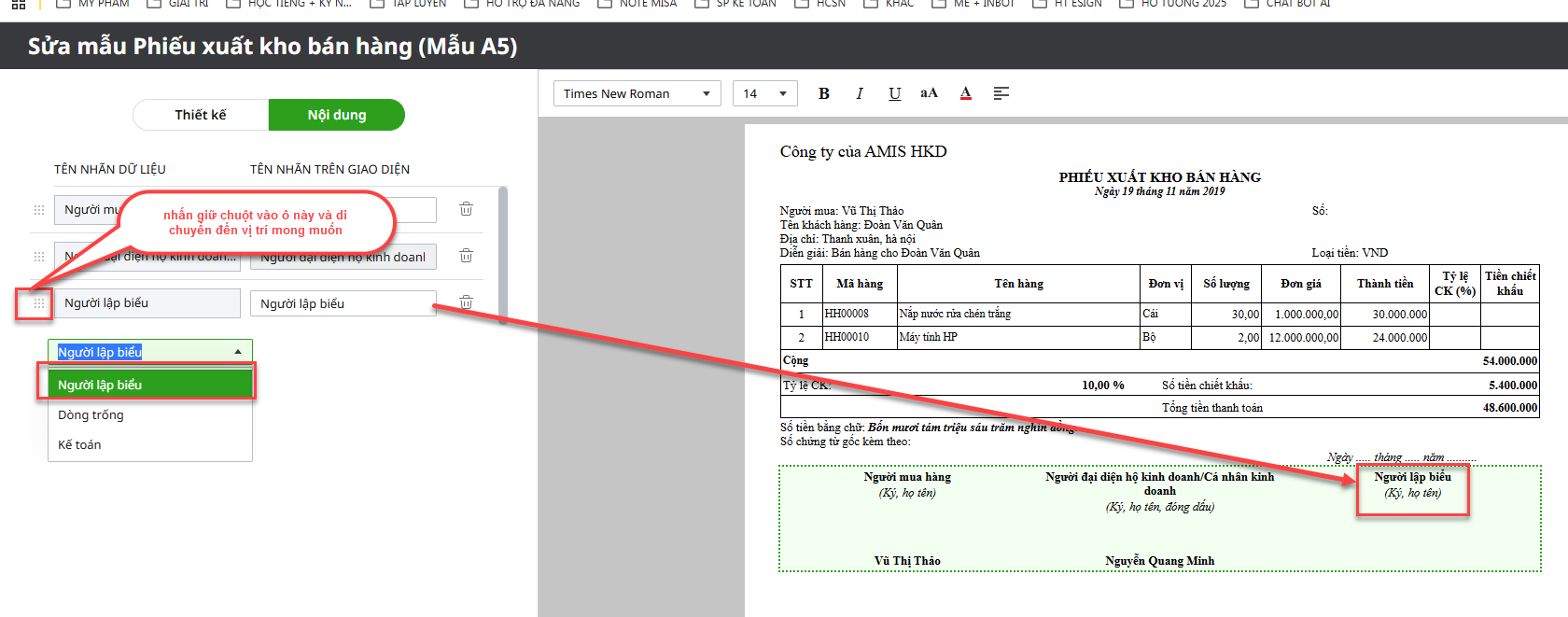This screenshot has height=617, width=1568.
Task: Grab the drag handle of the 'Người lập biểu' row
Action: pyautogui.click(x=39, y=303)
